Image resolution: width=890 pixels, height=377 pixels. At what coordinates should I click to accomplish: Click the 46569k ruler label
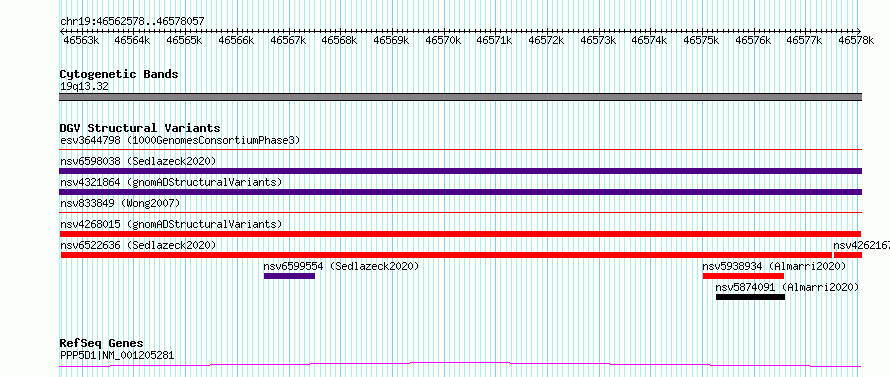point(391,40)
